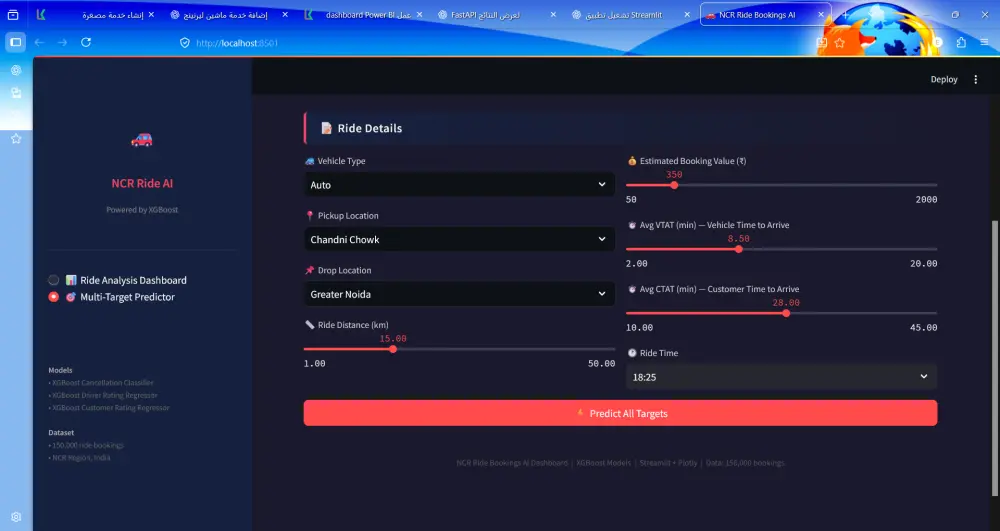
Task: Go back with the back arrow
Action: pos(40,42)
